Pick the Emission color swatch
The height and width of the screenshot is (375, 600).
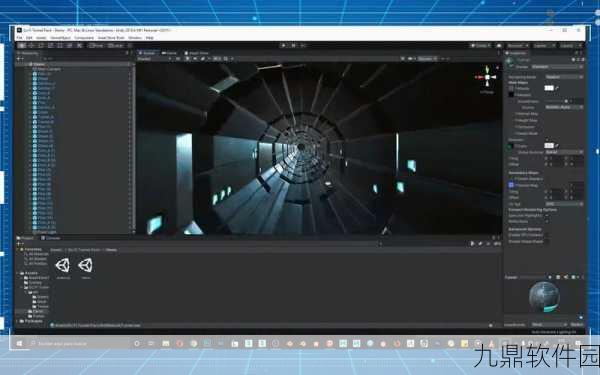coord(549,146)
